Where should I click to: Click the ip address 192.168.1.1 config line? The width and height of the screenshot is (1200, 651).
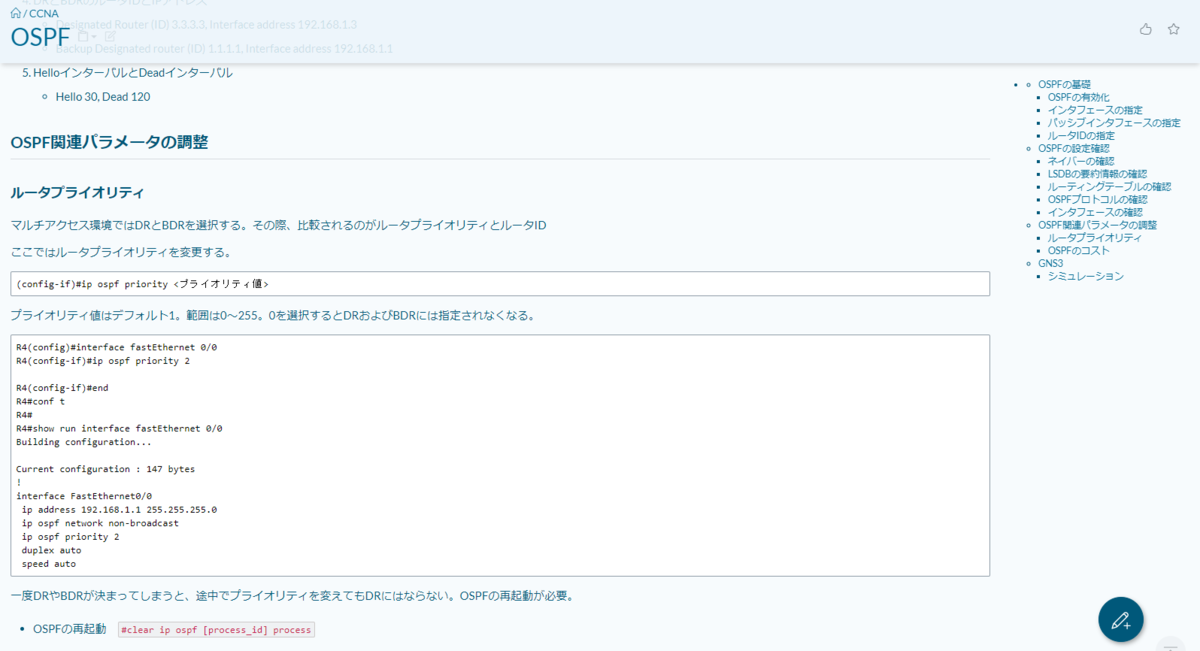[119, 509]
